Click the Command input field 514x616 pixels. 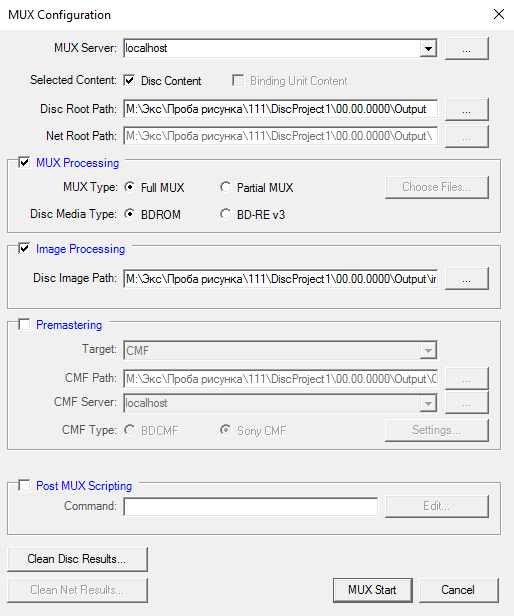(x=251, y=507)
